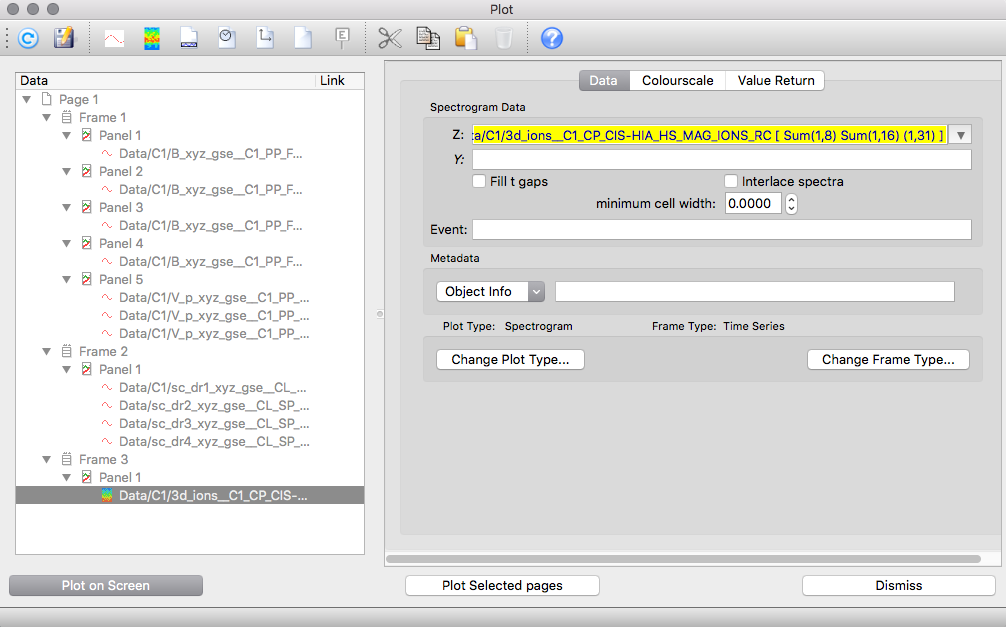This screenshot has width=1006, height=627.
Task: Add a line plot using toolbar icon
Action: (x=115, y=38)
